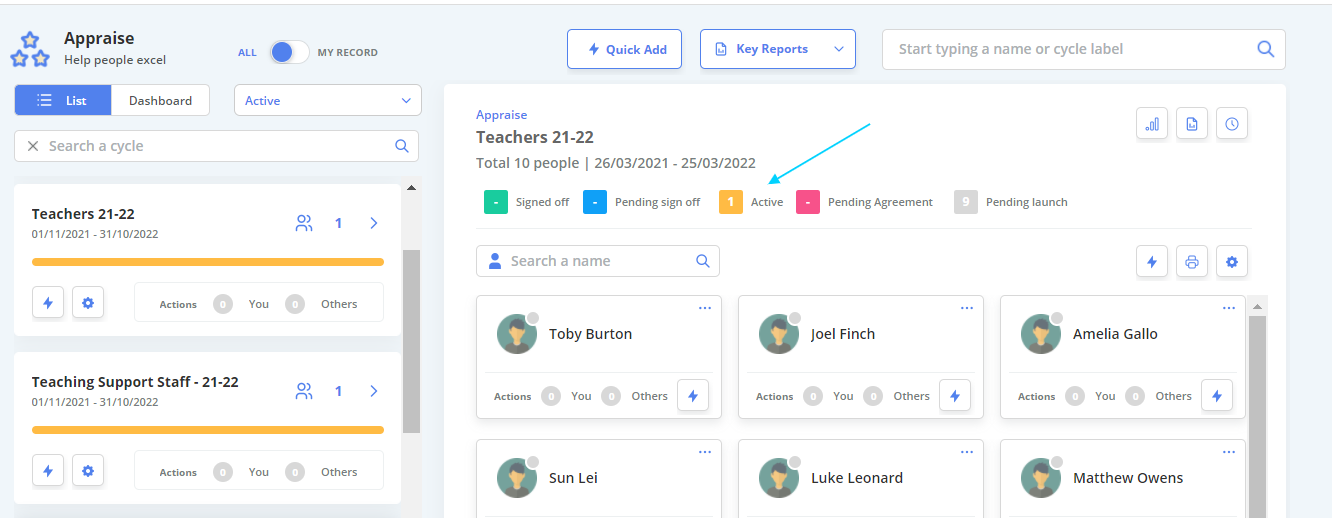Open the clock history icon

point(1232,124)
